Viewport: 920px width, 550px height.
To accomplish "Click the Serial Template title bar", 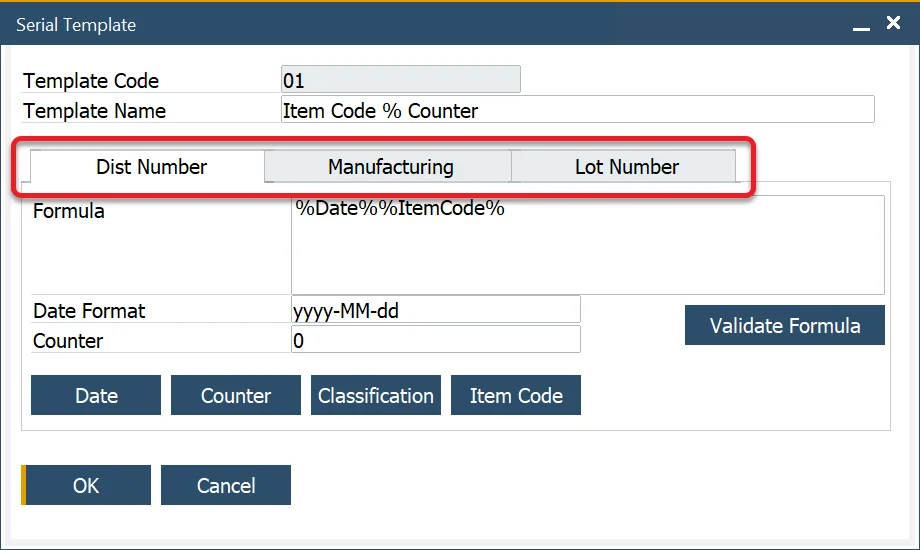I will click(x=400, y=24).
